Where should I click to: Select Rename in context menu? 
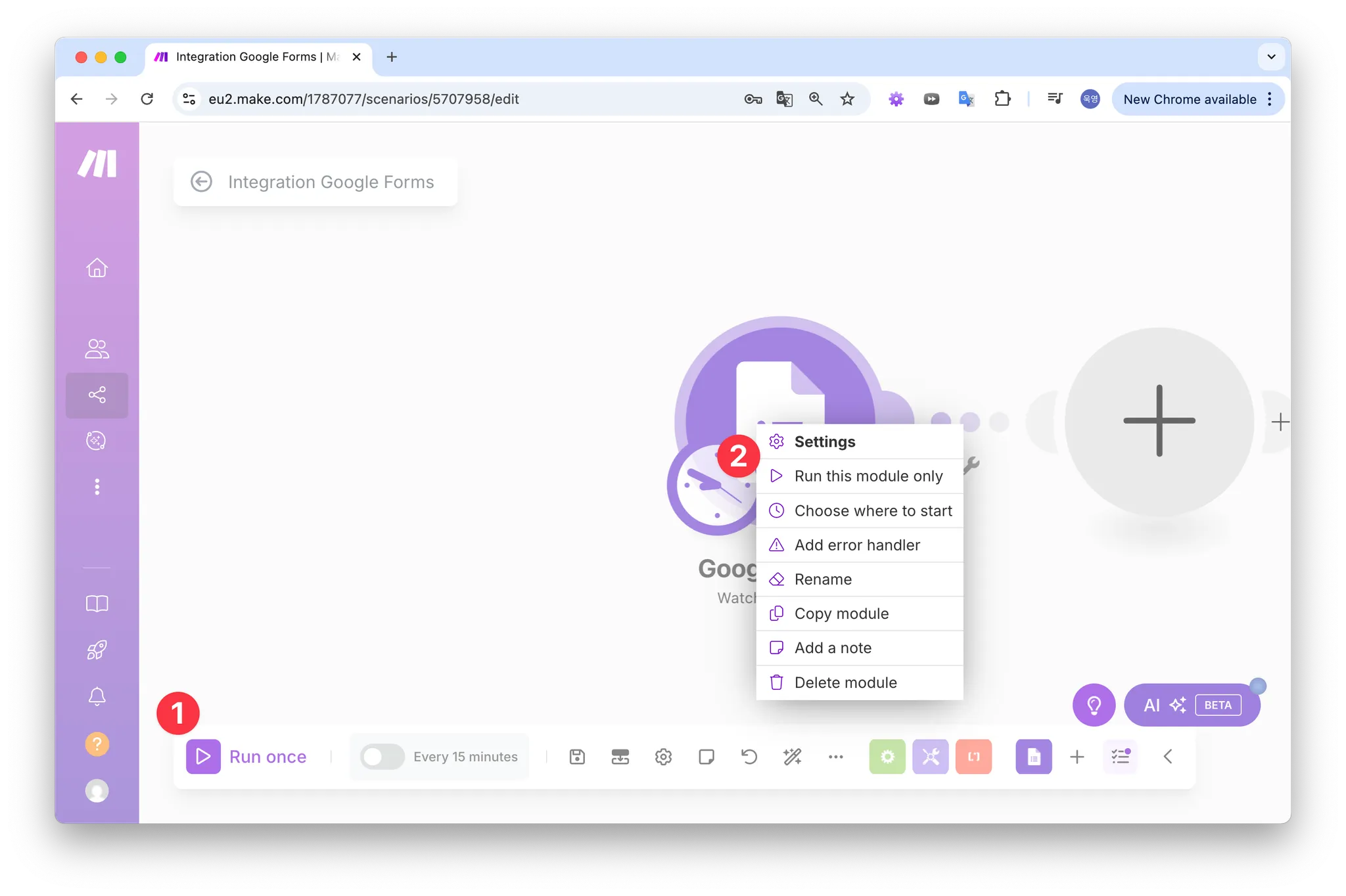(860, 579)
